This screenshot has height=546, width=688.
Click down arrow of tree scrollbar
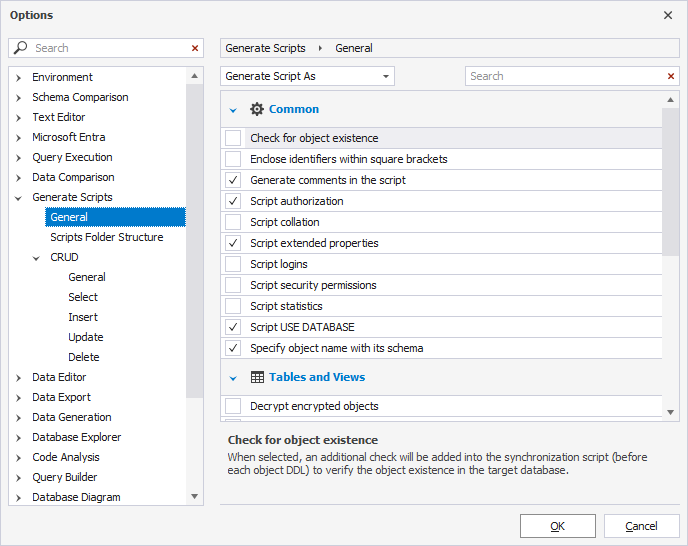194,497
